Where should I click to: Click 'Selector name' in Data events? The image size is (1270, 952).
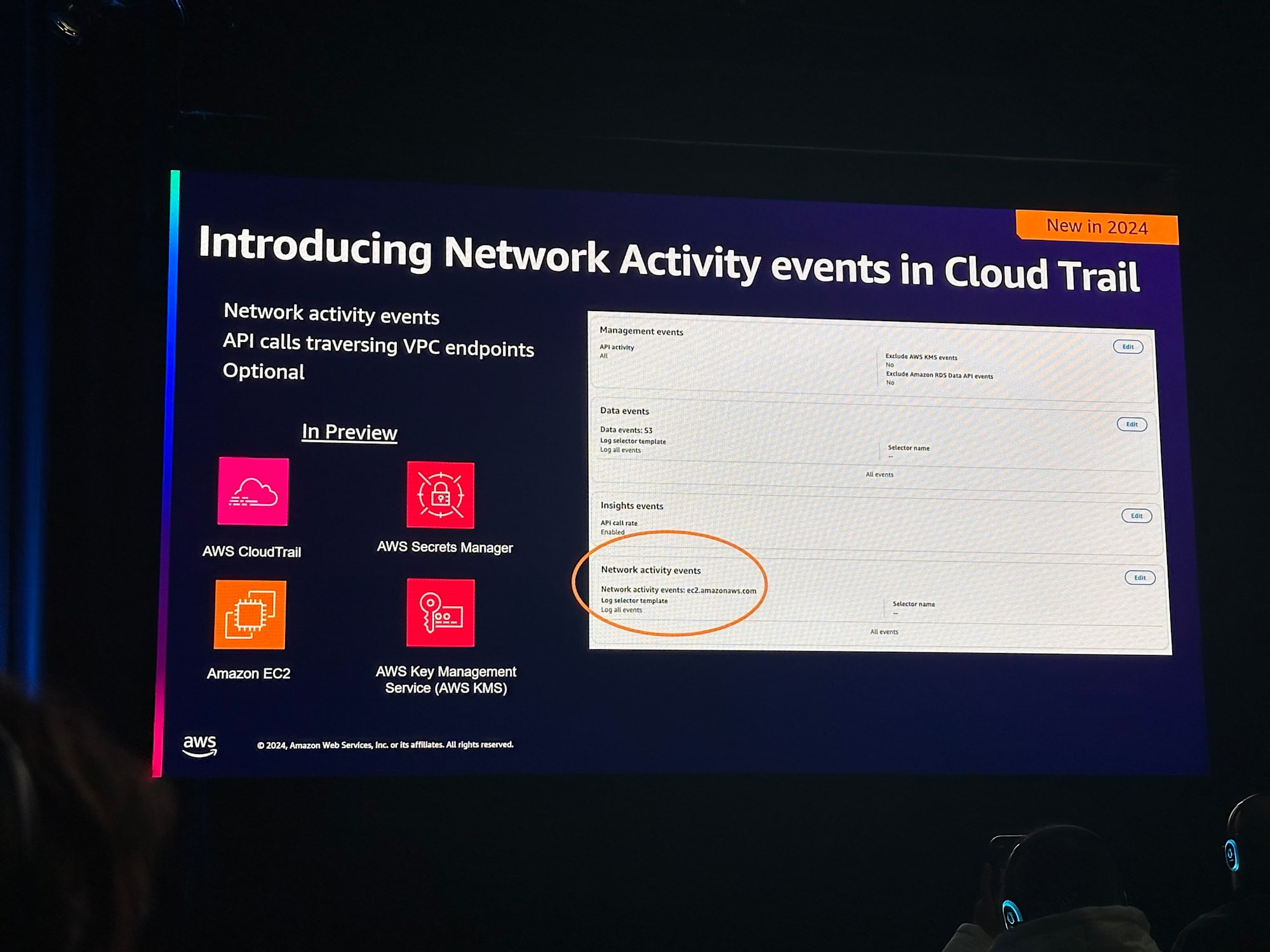909,447
